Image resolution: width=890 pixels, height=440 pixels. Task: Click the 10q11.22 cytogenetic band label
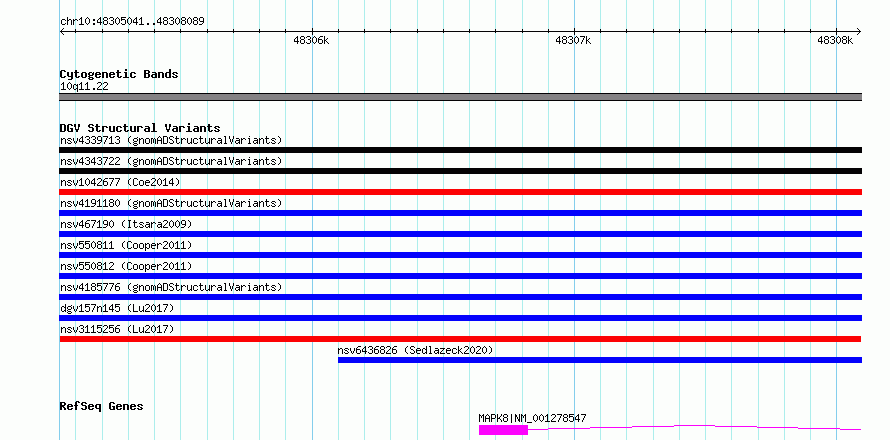pos(84,87)
